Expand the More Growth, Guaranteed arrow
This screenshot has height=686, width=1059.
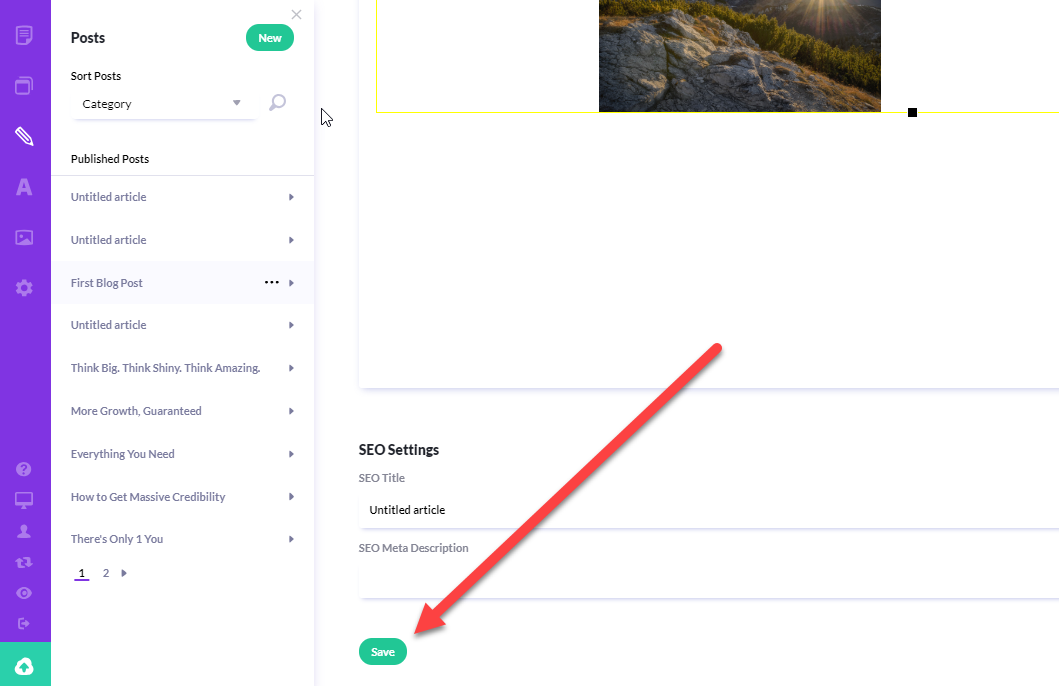[291, 411]
